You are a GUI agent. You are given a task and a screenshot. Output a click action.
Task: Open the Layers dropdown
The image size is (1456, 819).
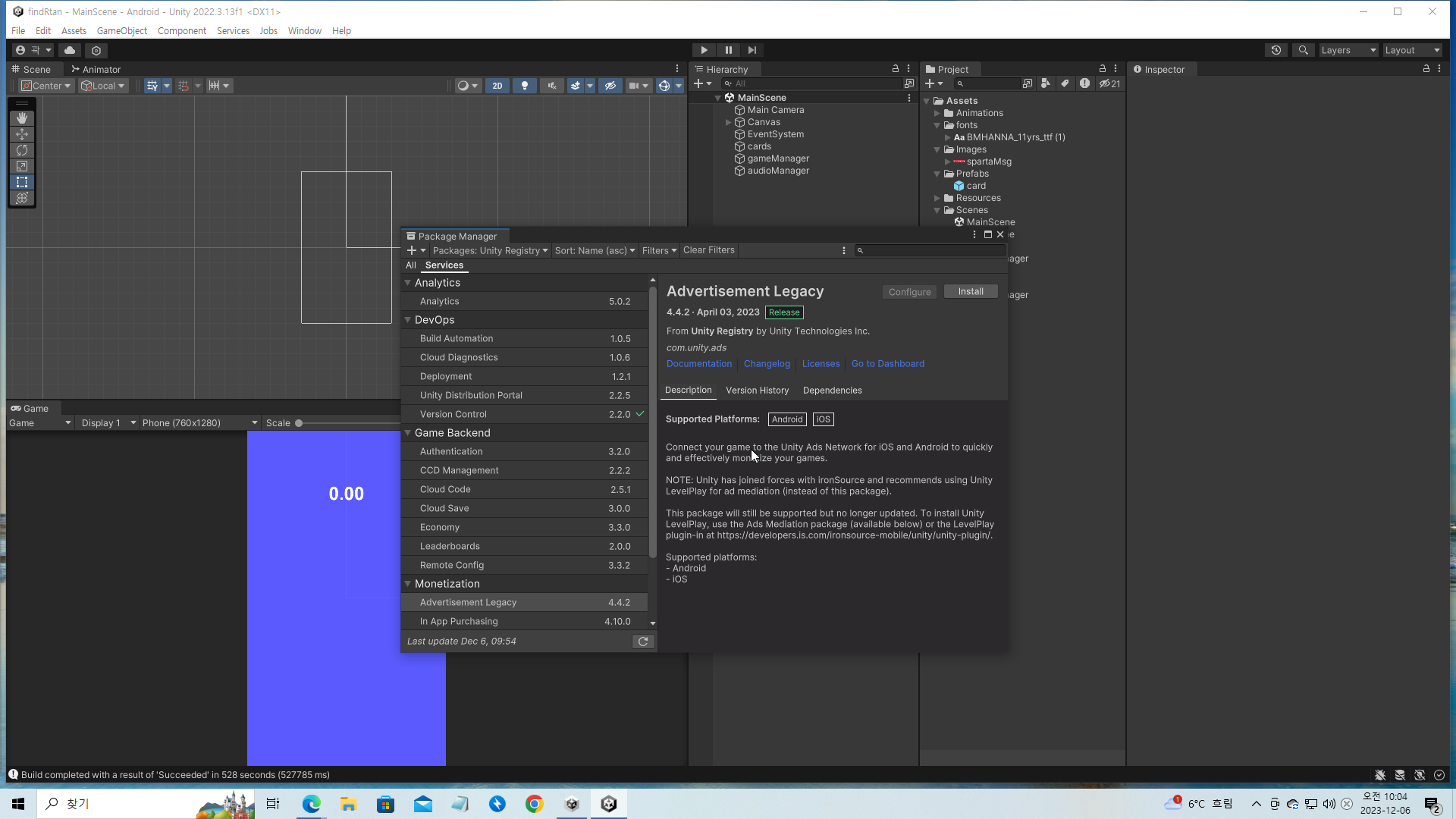pyautogui.click(x=1349, y=50)
